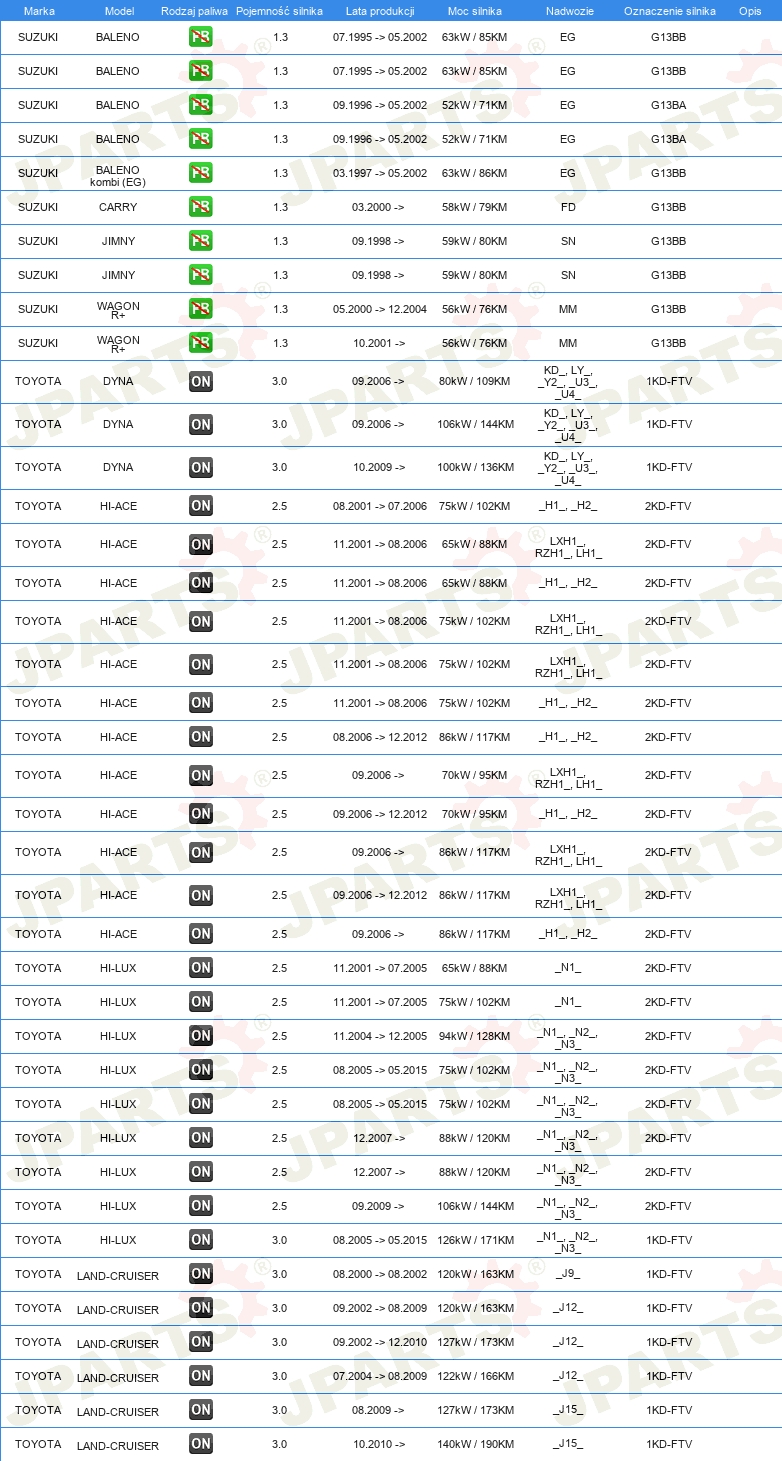Click ON diesel icon for DYNA 80kW / 109KM

pyautogui.click(x=201, y=381)
